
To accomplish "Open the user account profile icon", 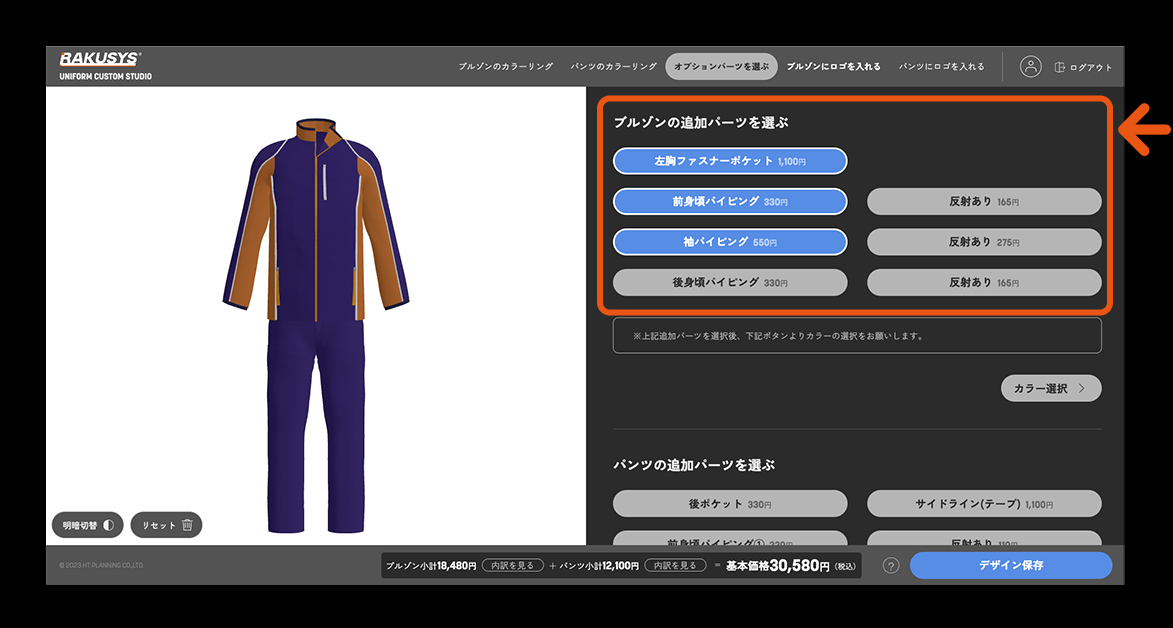I will click(x=1030, y=67).
